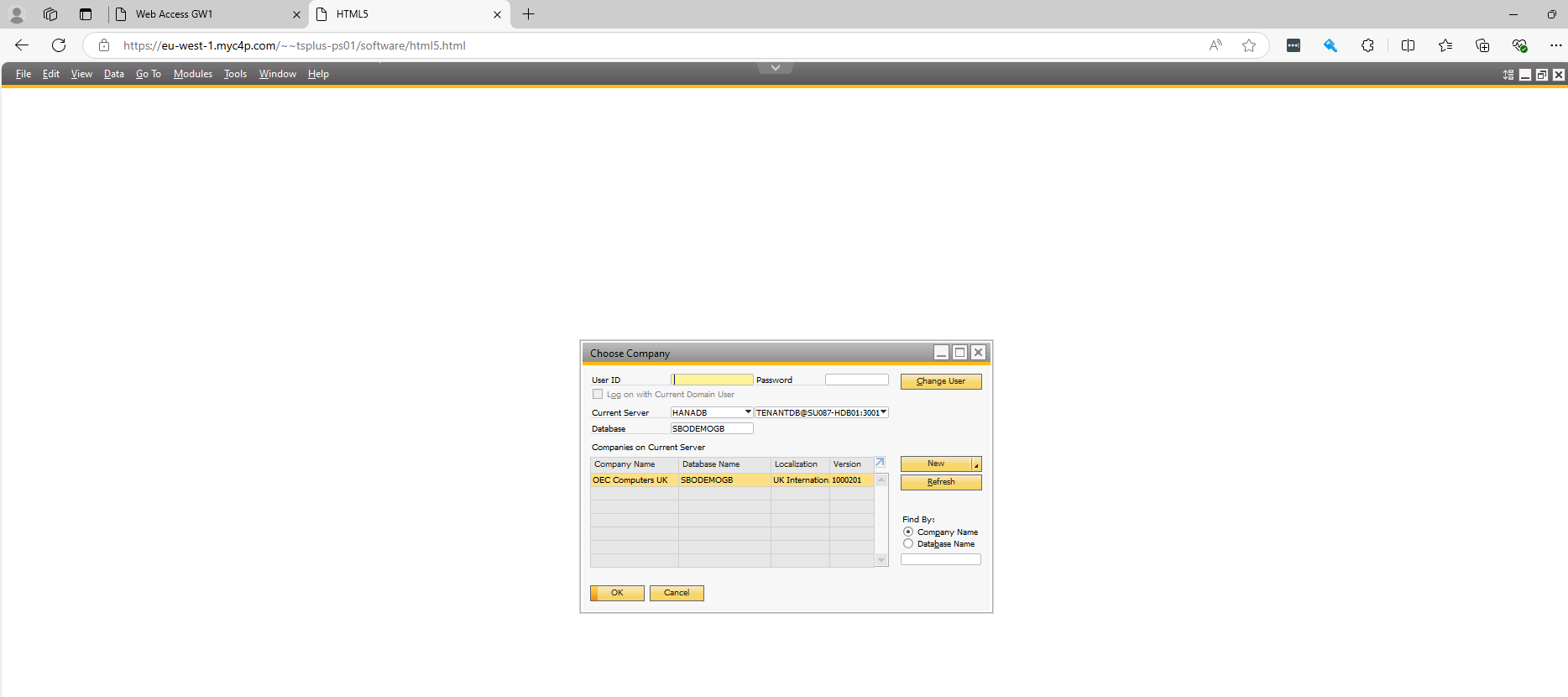Open Browser essentials heart icon

[x=1519, y=45]
